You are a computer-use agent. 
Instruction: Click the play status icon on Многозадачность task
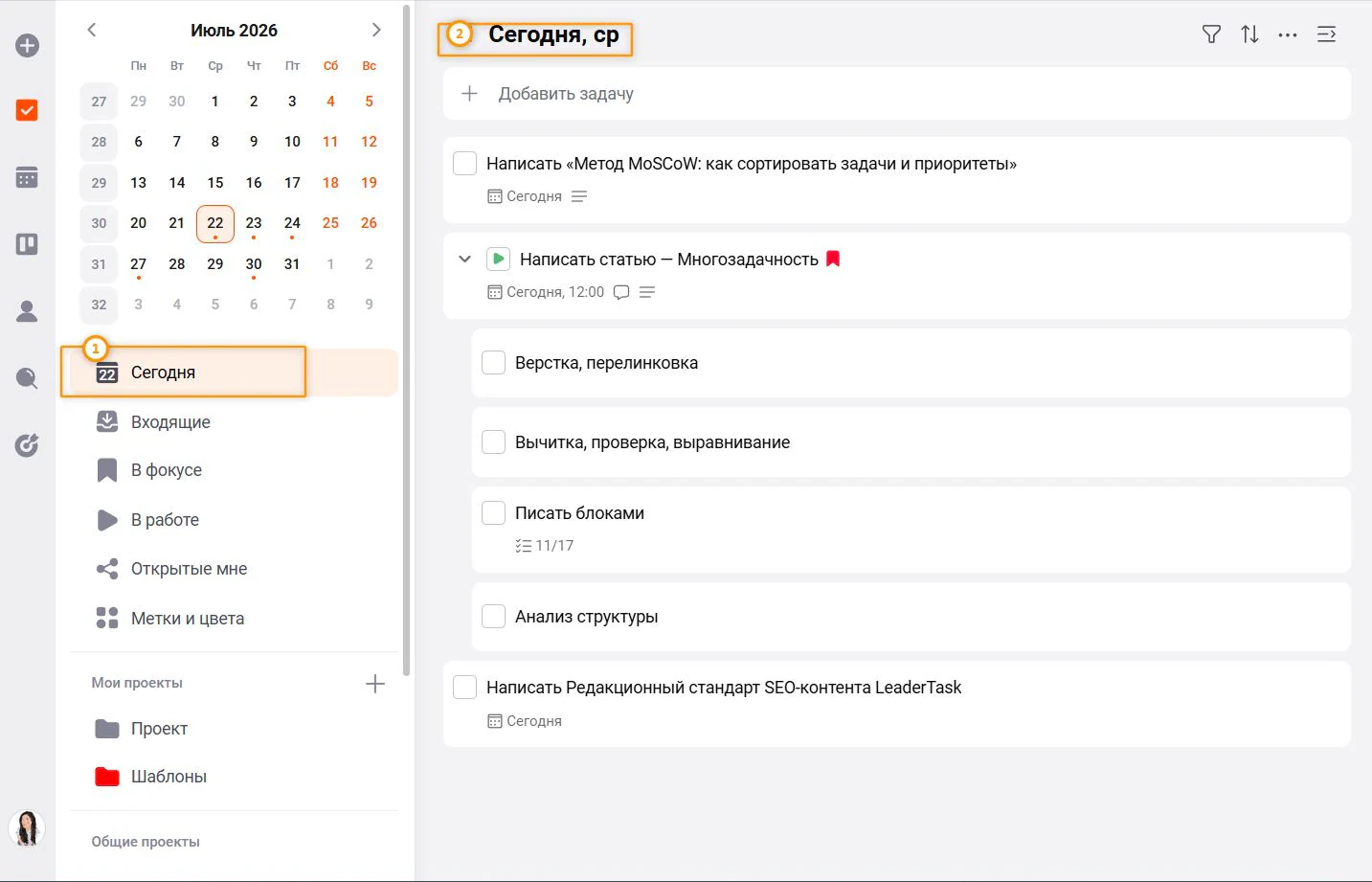[498, 259]
